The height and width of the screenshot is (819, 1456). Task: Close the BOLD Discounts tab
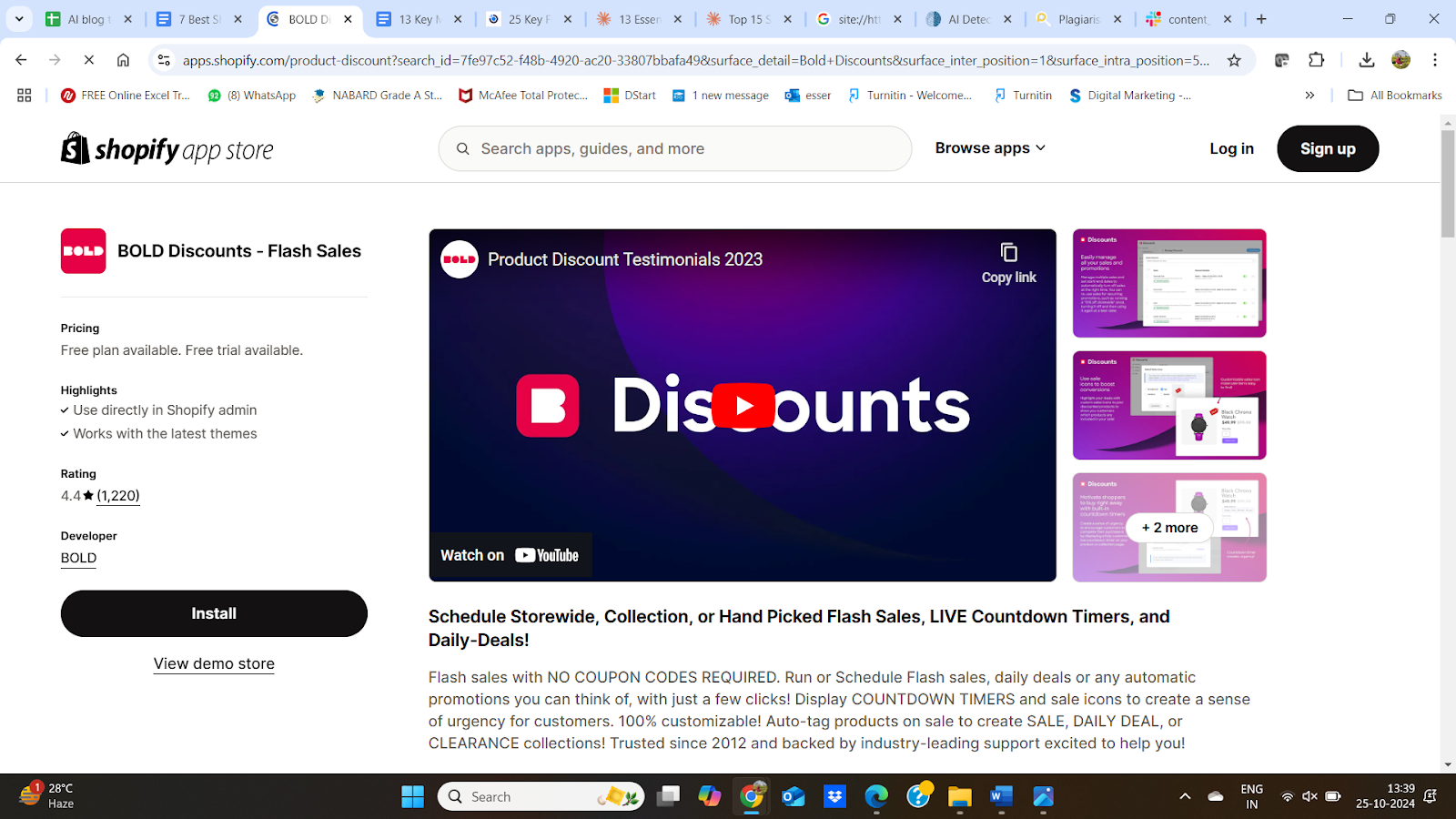tap(348, 18)
